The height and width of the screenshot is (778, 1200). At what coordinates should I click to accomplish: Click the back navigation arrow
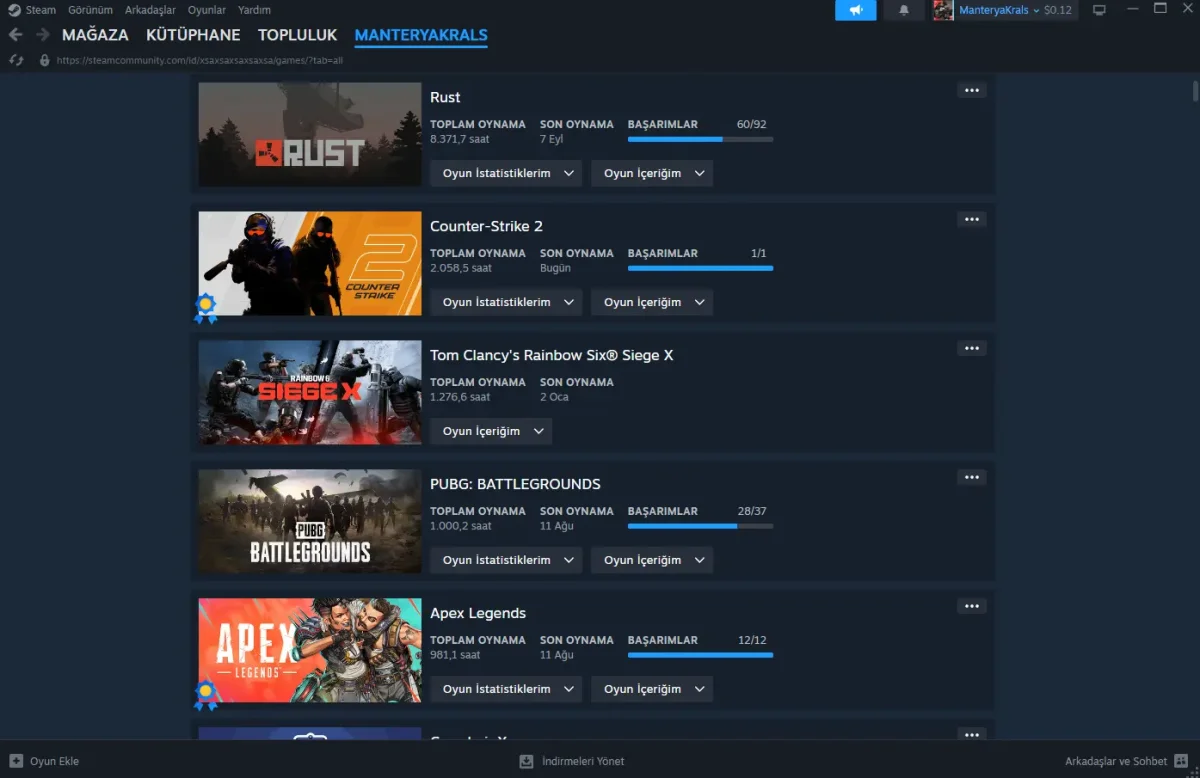tap(15, 35)
